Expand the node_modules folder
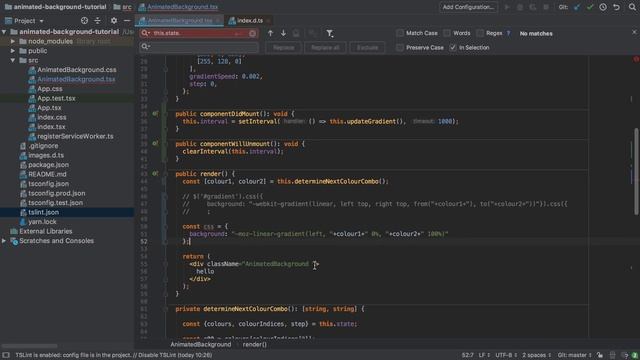Viewport: 640px width, 360px height. tap(13, 41)
